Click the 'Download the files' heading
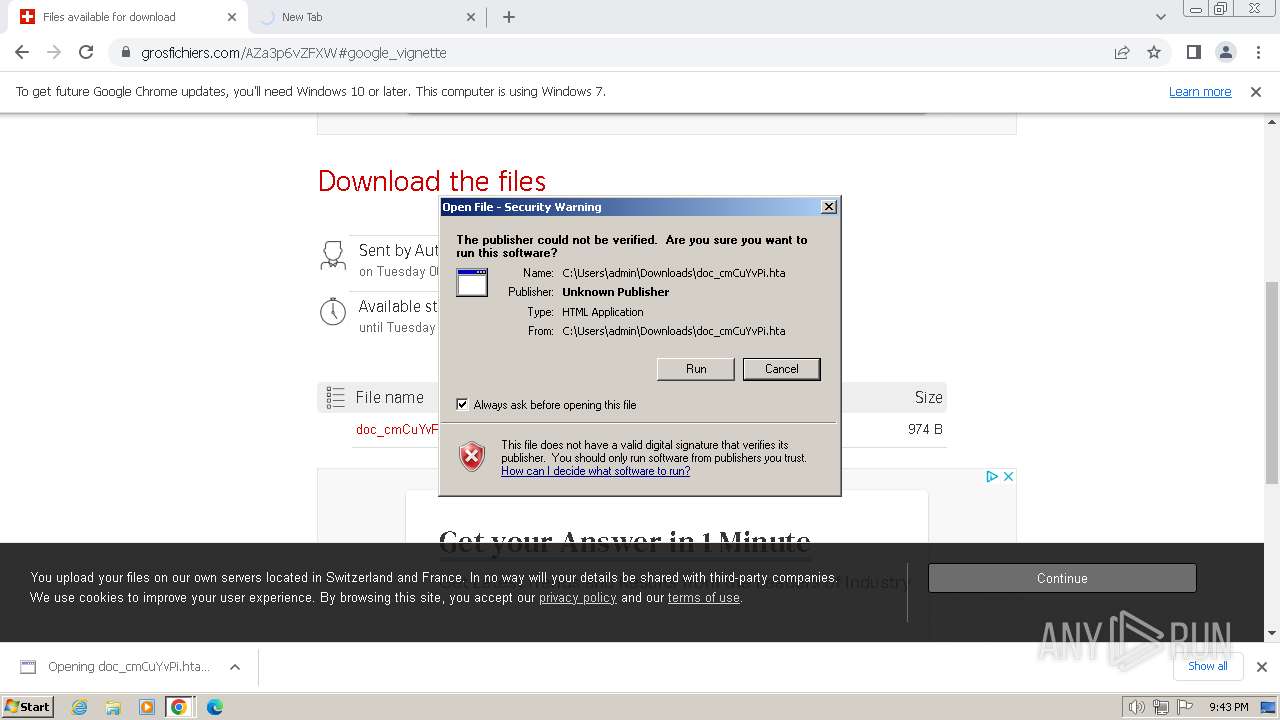Screen dimensions: 1280x720 [x=432, y=181]
